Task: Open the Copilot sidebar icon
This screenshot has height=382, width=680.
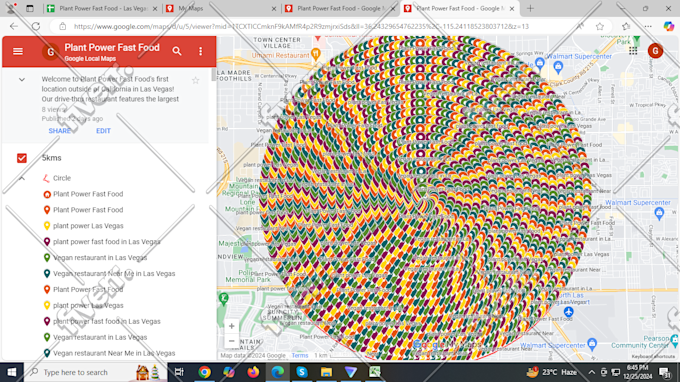Action: (x=669, y=26)
